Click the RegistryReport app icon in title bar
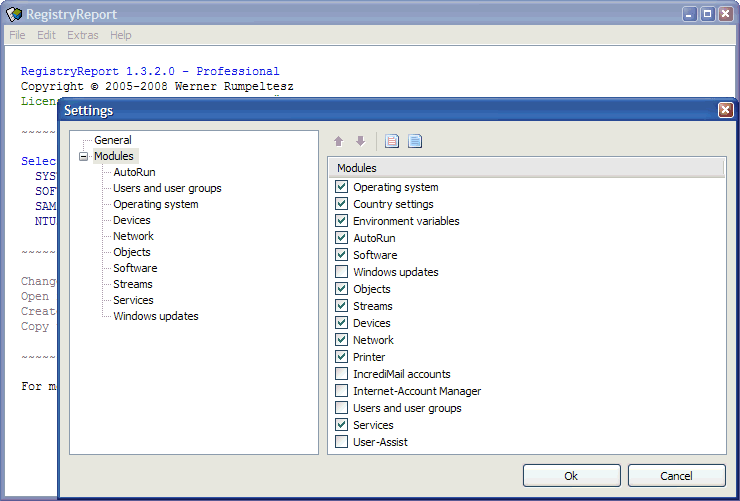The height and width of the screenshot is (501, 740). [12, 14]
